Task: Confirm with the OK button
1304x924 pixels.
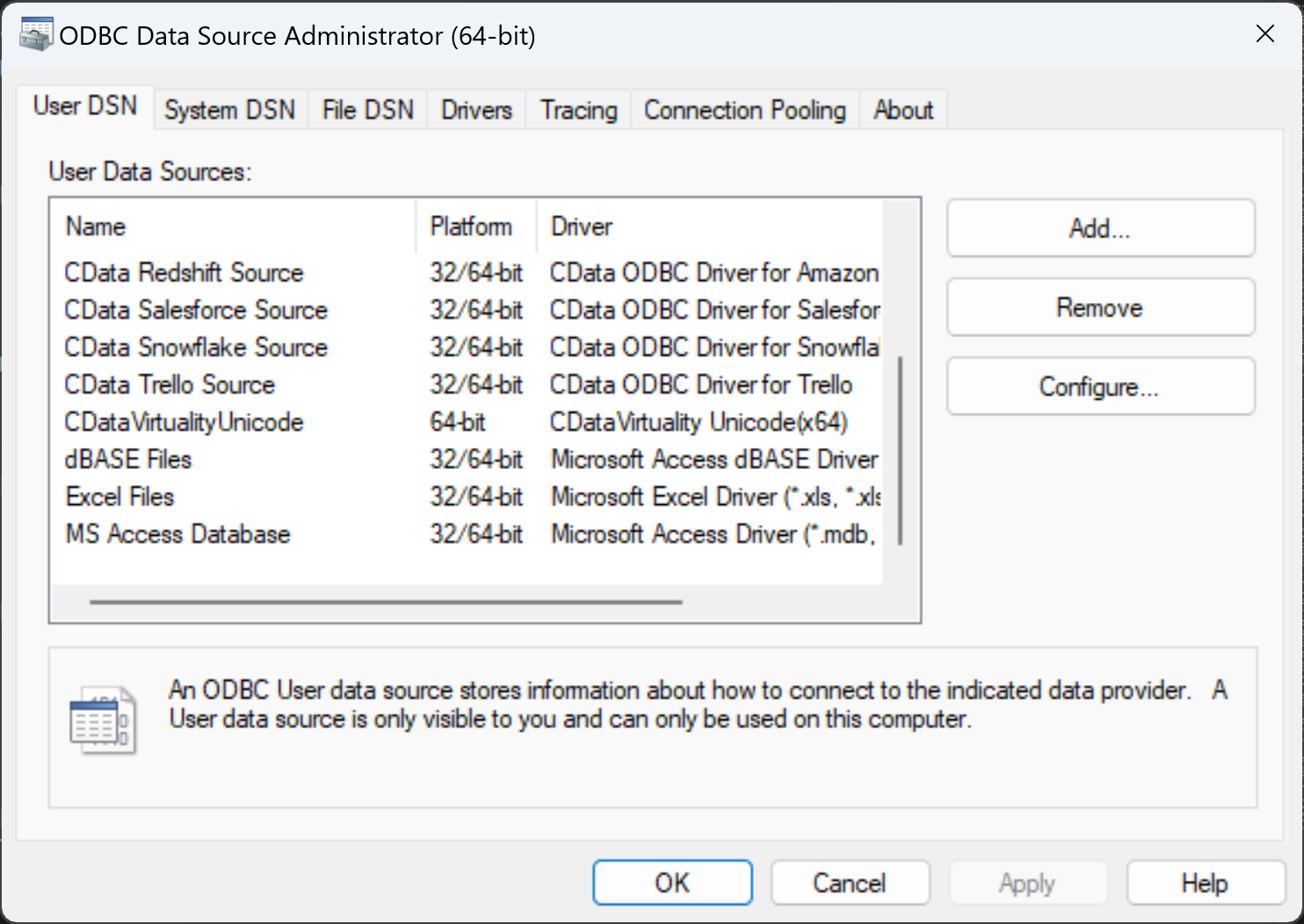Action: [x=672, y=883]
